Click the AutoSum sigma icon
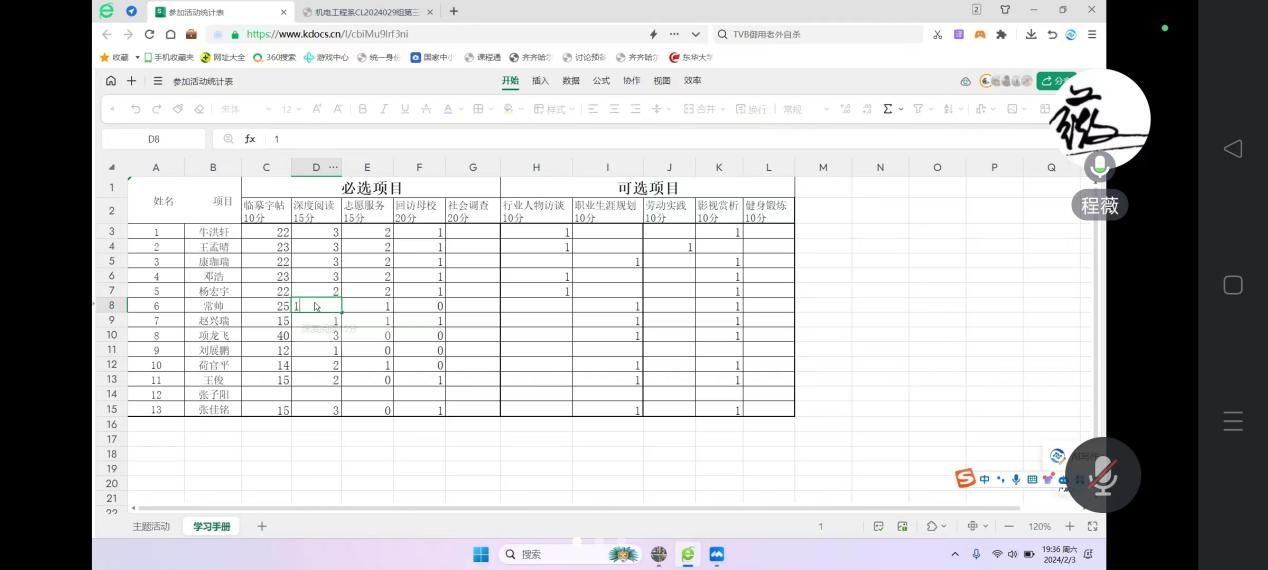Viewport: 1268px width, 570px height. click(x=887, y=109)
